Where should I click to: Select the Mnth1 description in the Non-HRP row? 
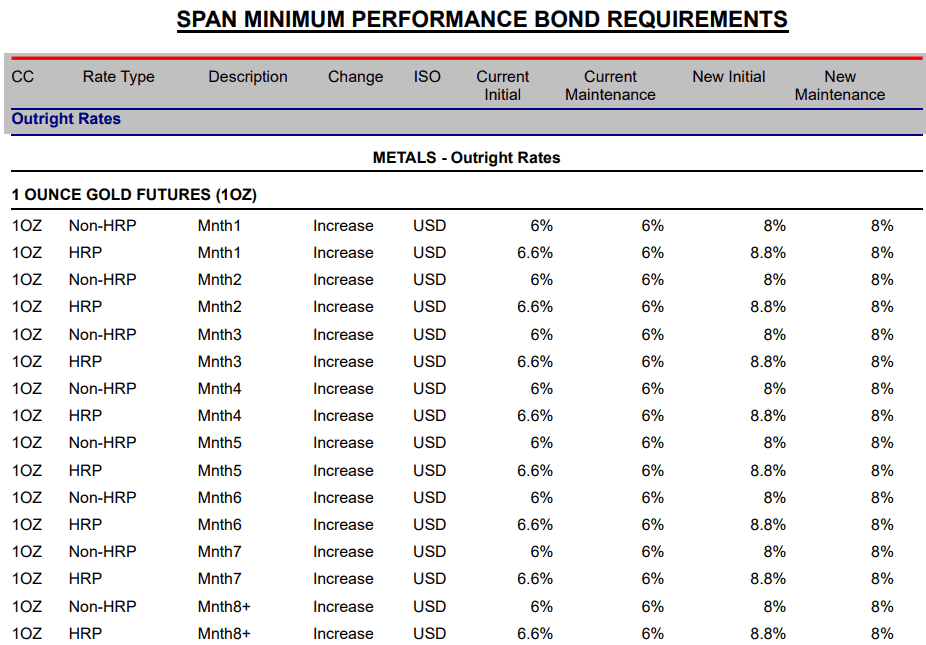[x=219, y=226]
